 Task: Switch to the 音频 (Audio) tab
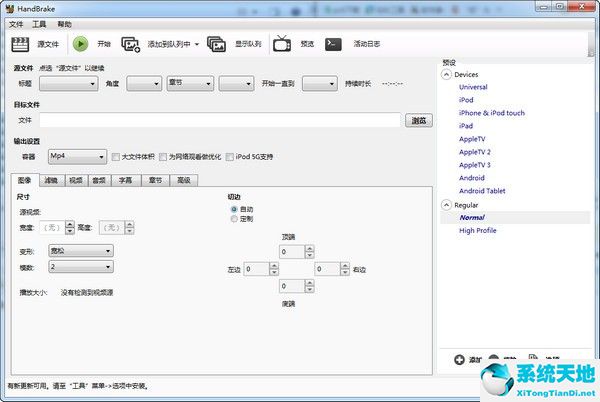(99, 180)
